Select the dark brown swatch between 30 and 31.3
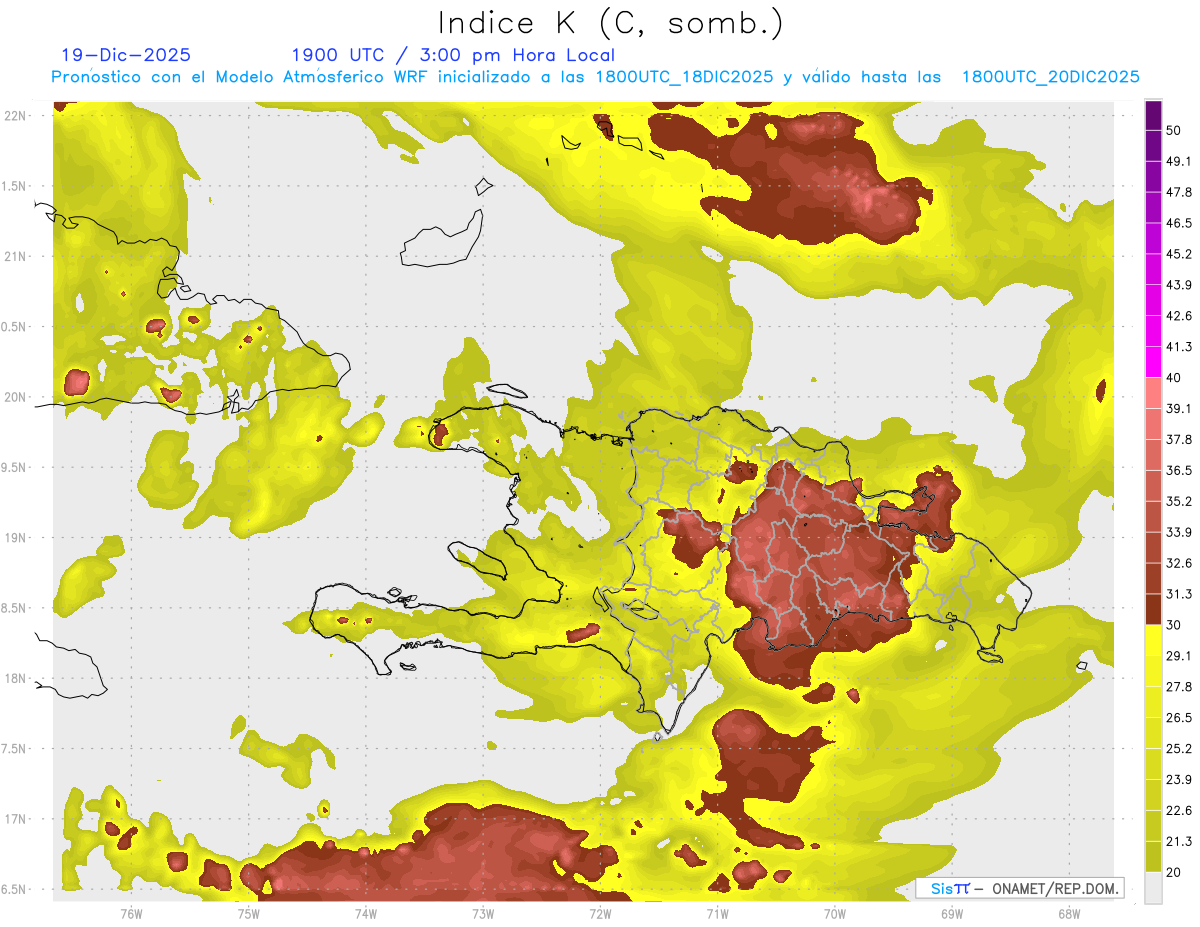Viewport: 1200px width, 927px height. click(x=1154, y=610)
